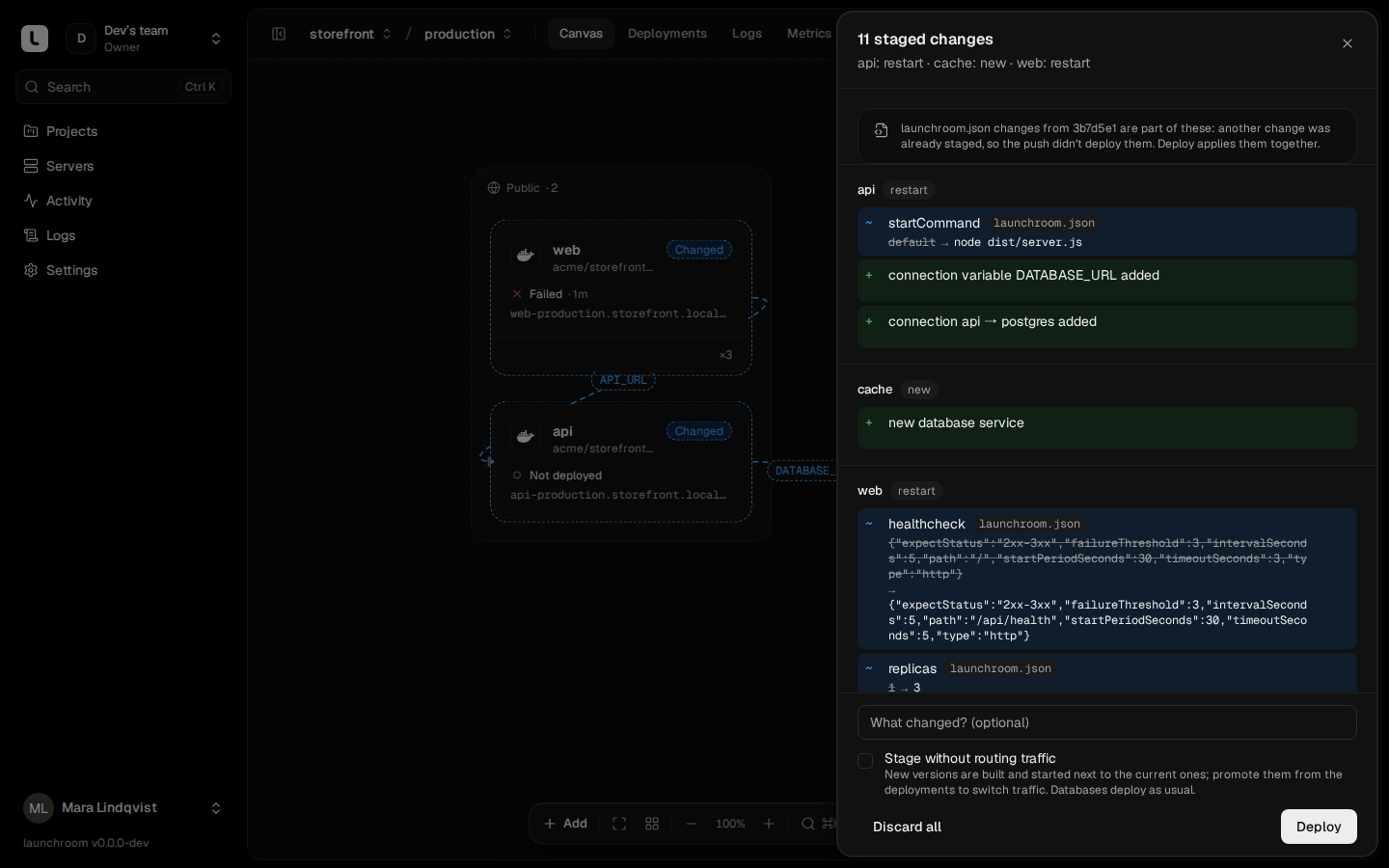The width and height of the screenshot is (1389, 868).
Task: Click the grid layout canvas icon
Action: coord(652,824)
